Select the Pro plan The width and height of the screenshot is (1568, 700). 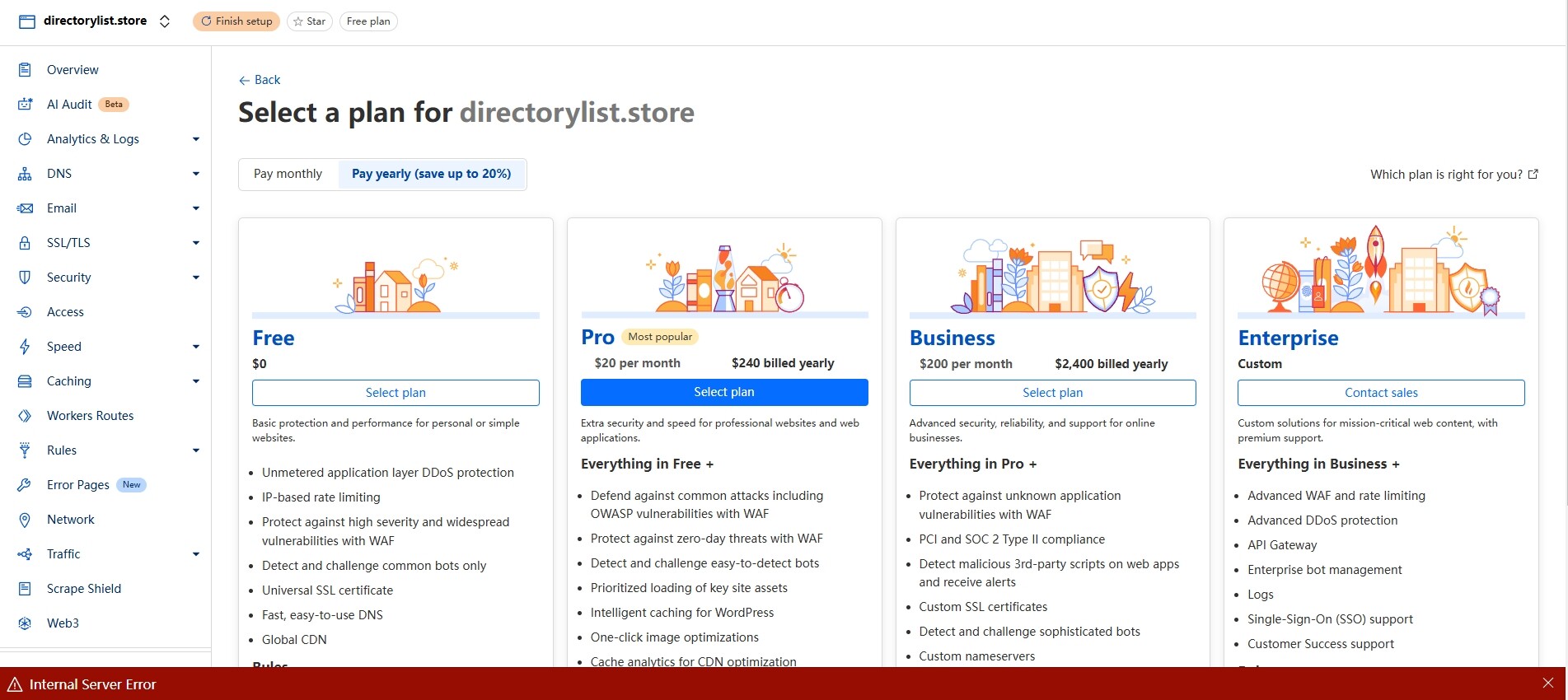coord(724,392)
